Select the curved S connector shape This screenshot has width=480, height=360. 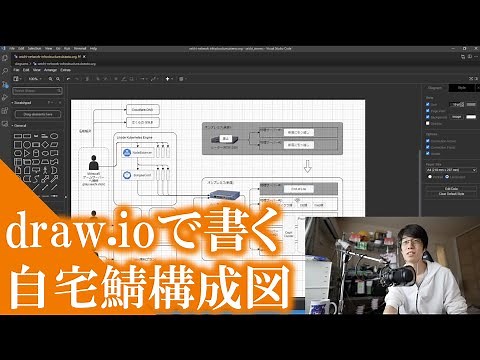36,179
